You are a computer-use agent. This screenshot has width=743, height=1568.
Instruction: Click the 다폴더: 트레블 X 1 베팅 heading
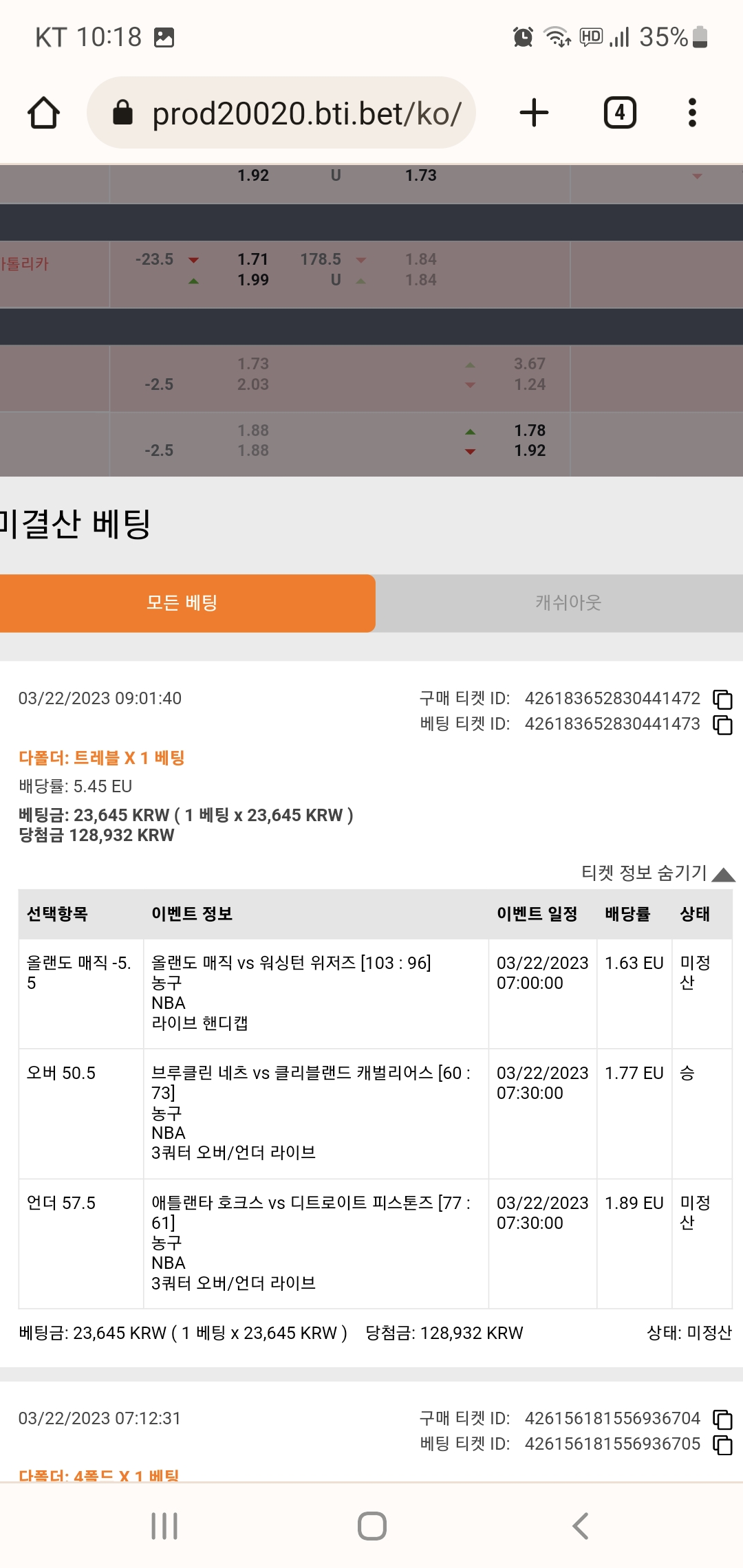click(x=102, y=758)
